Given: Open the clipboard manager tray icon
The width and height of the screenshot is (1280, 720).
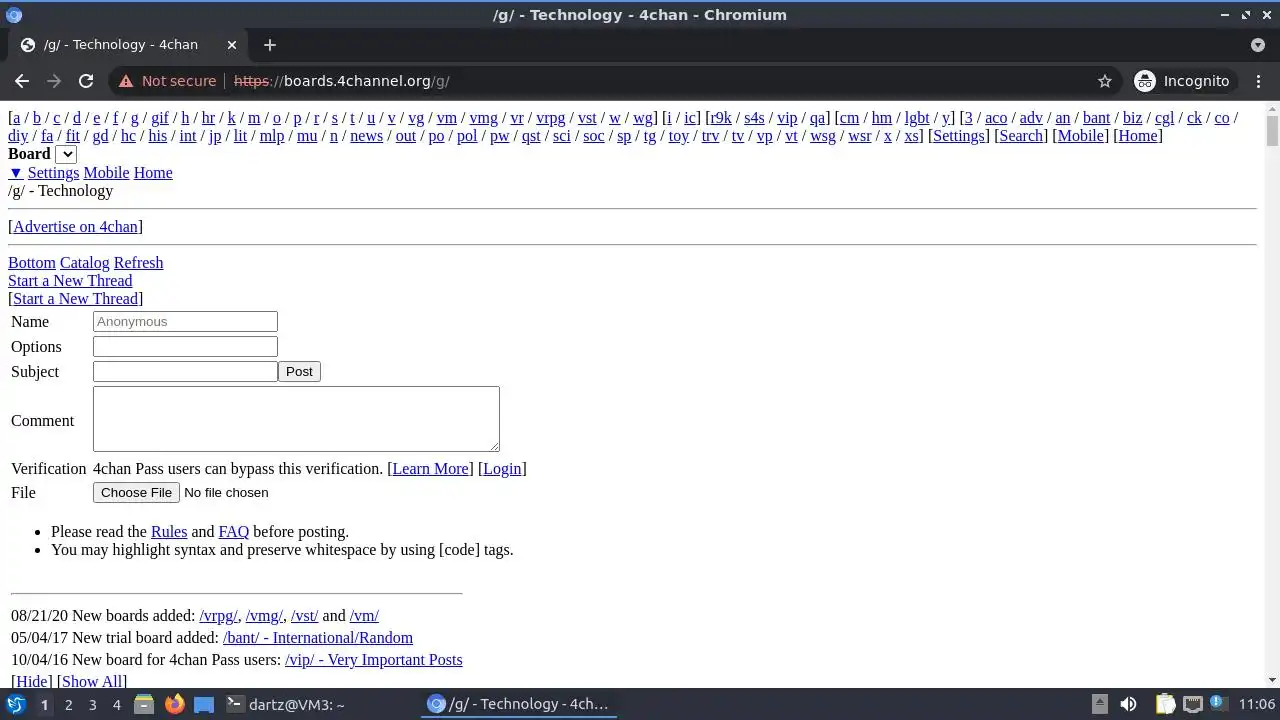Looking at the screenshot, I should click(1165, 704).
